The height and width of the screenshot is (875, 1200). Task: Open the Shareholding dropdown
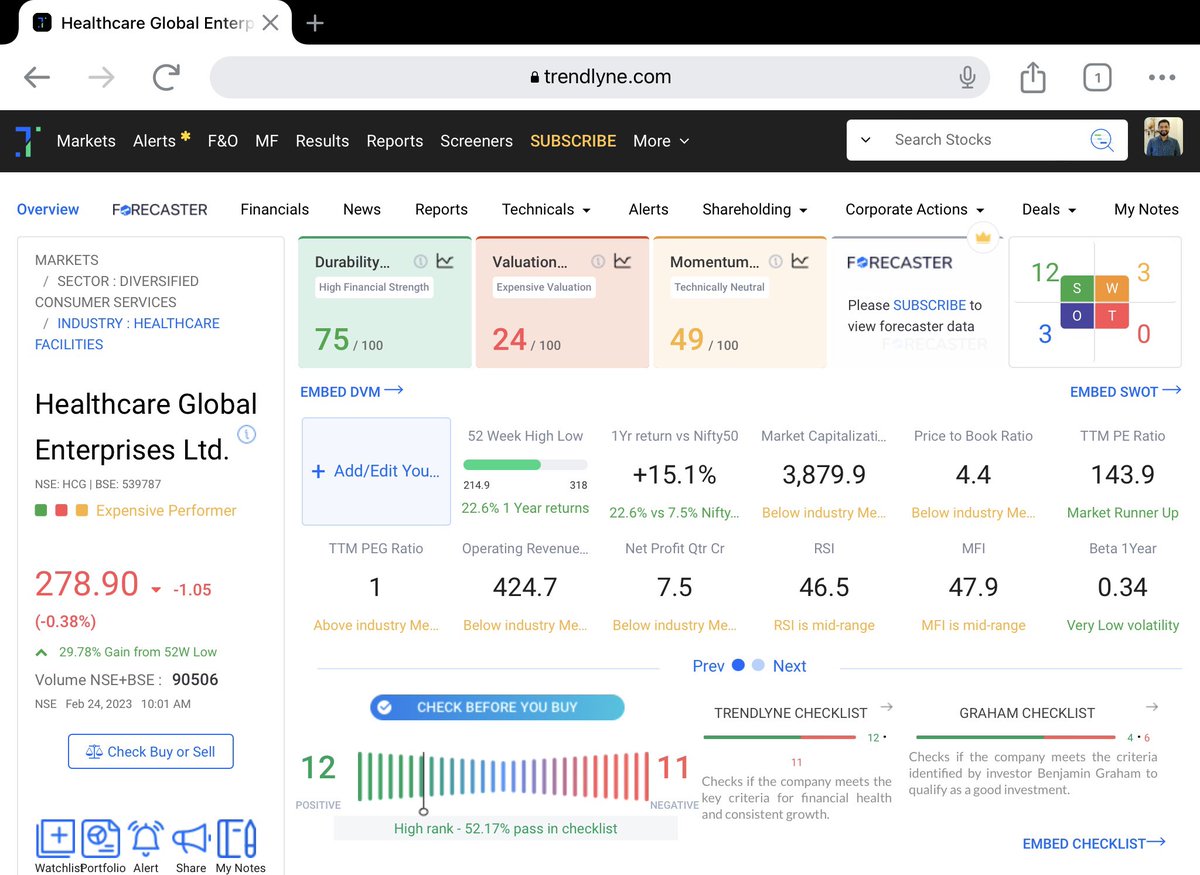pos(755,209)
